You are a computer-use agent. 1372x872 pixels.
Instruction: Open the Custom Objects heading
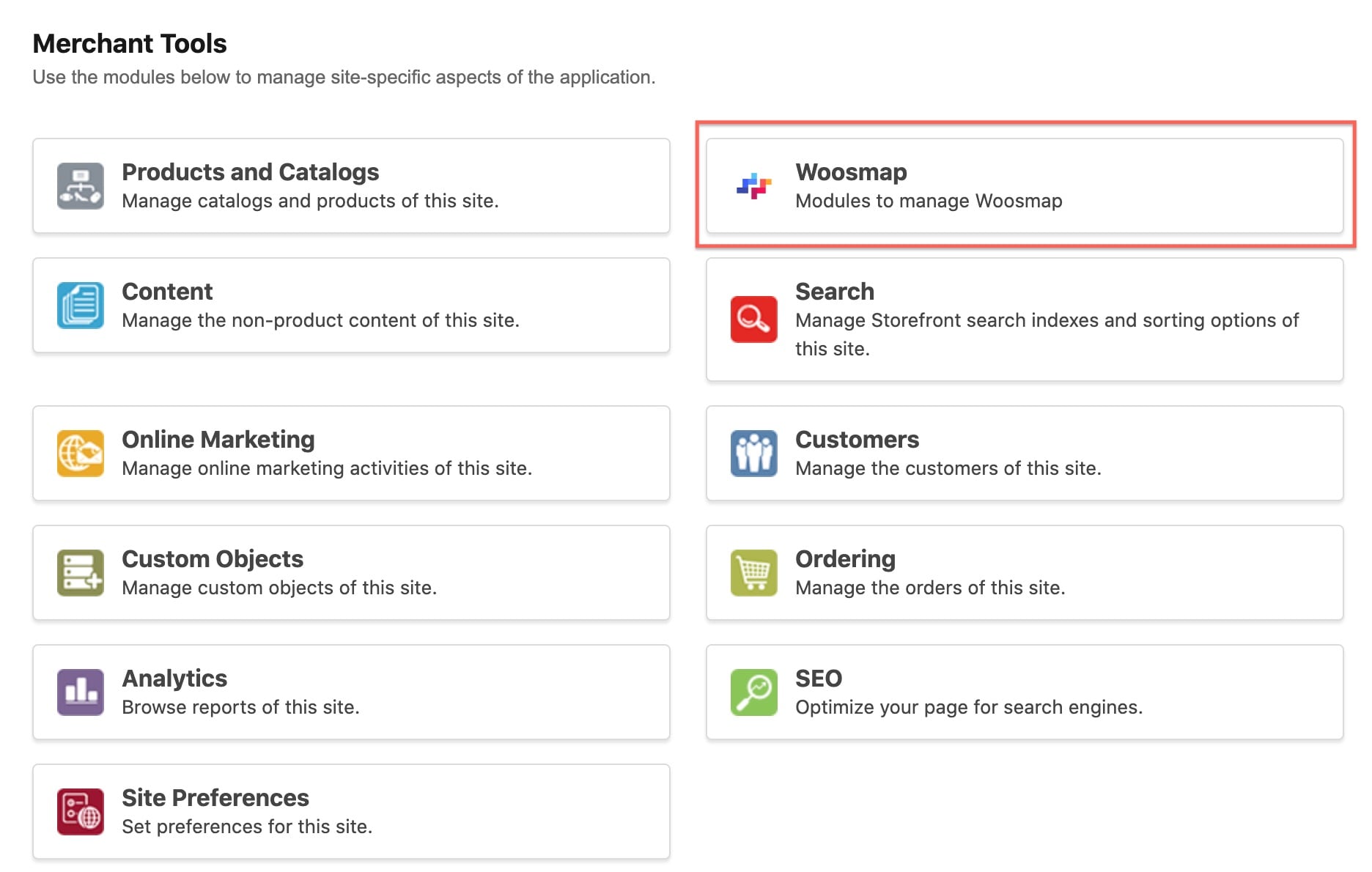213,558
